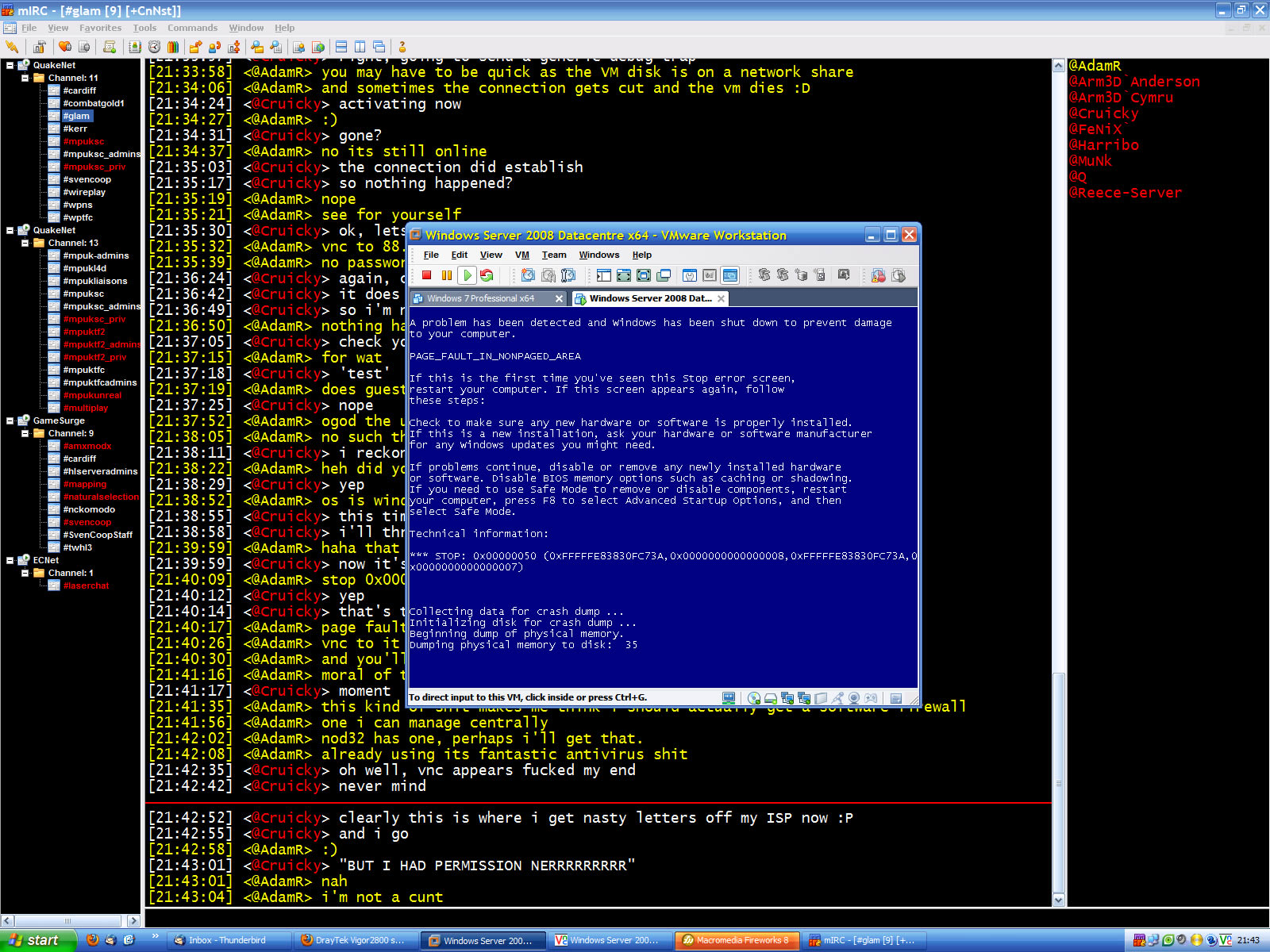Viewport: 1270px width, 952px height.
Task: Switch to Macromedia Fireworks 8 taskbar button
Action: coord(736,940)
